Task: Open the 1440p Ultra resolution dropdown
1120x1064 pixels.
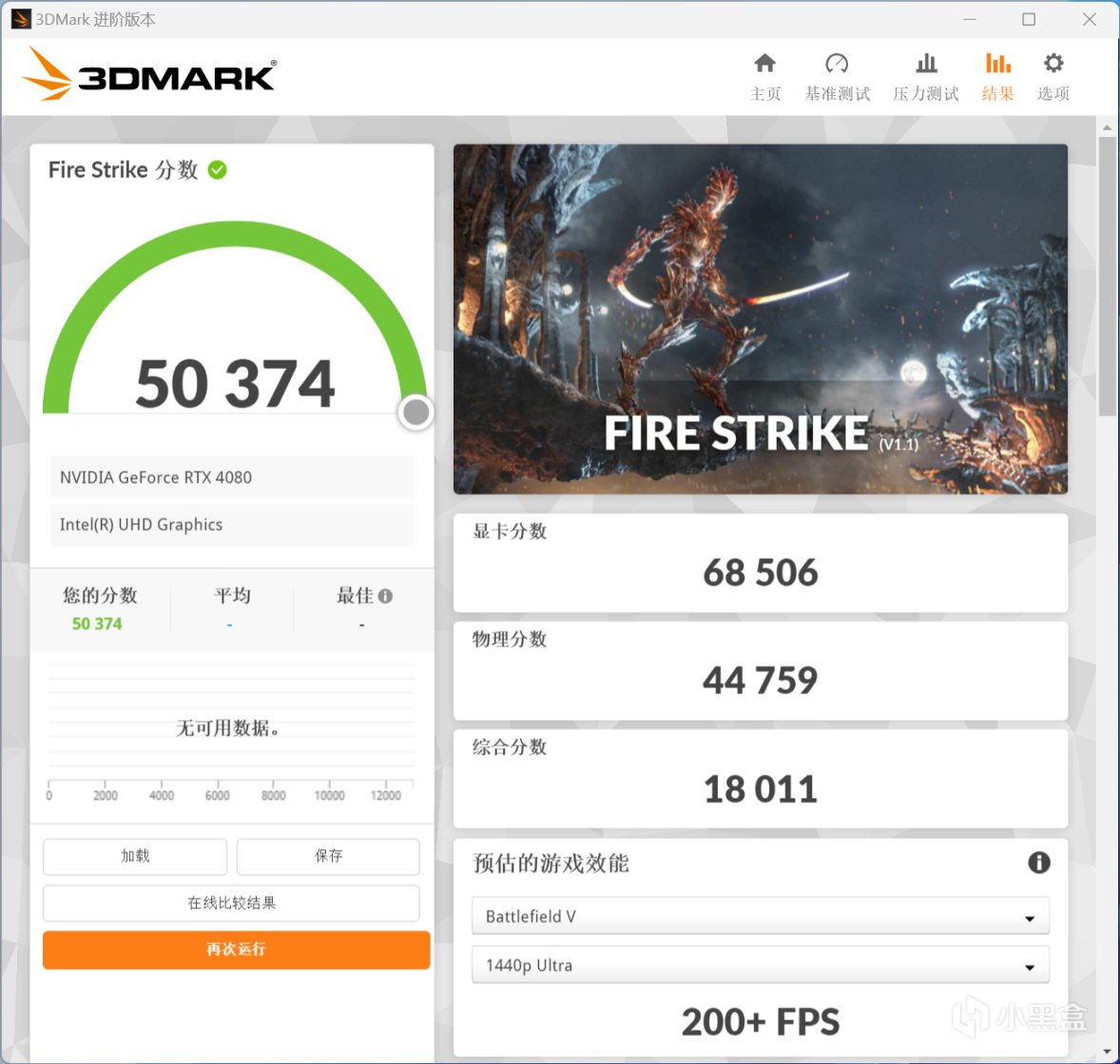Action: coord(761,965)
